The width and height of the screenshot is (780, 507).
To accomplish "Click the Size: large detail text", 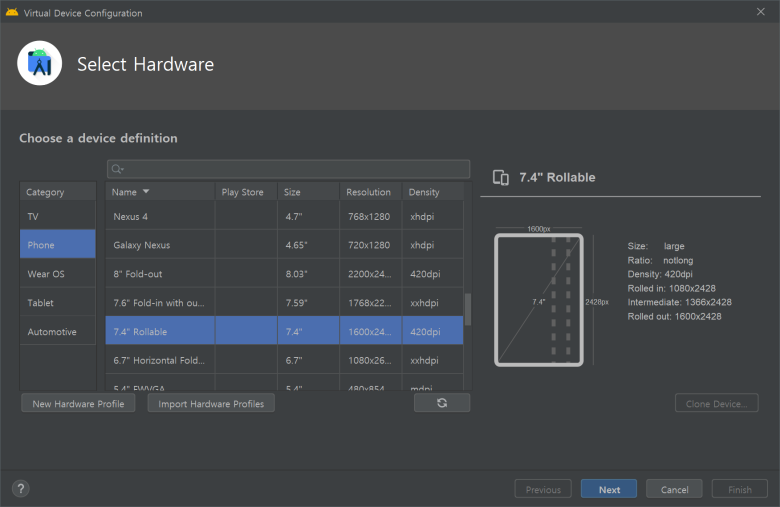I will 656,246.
